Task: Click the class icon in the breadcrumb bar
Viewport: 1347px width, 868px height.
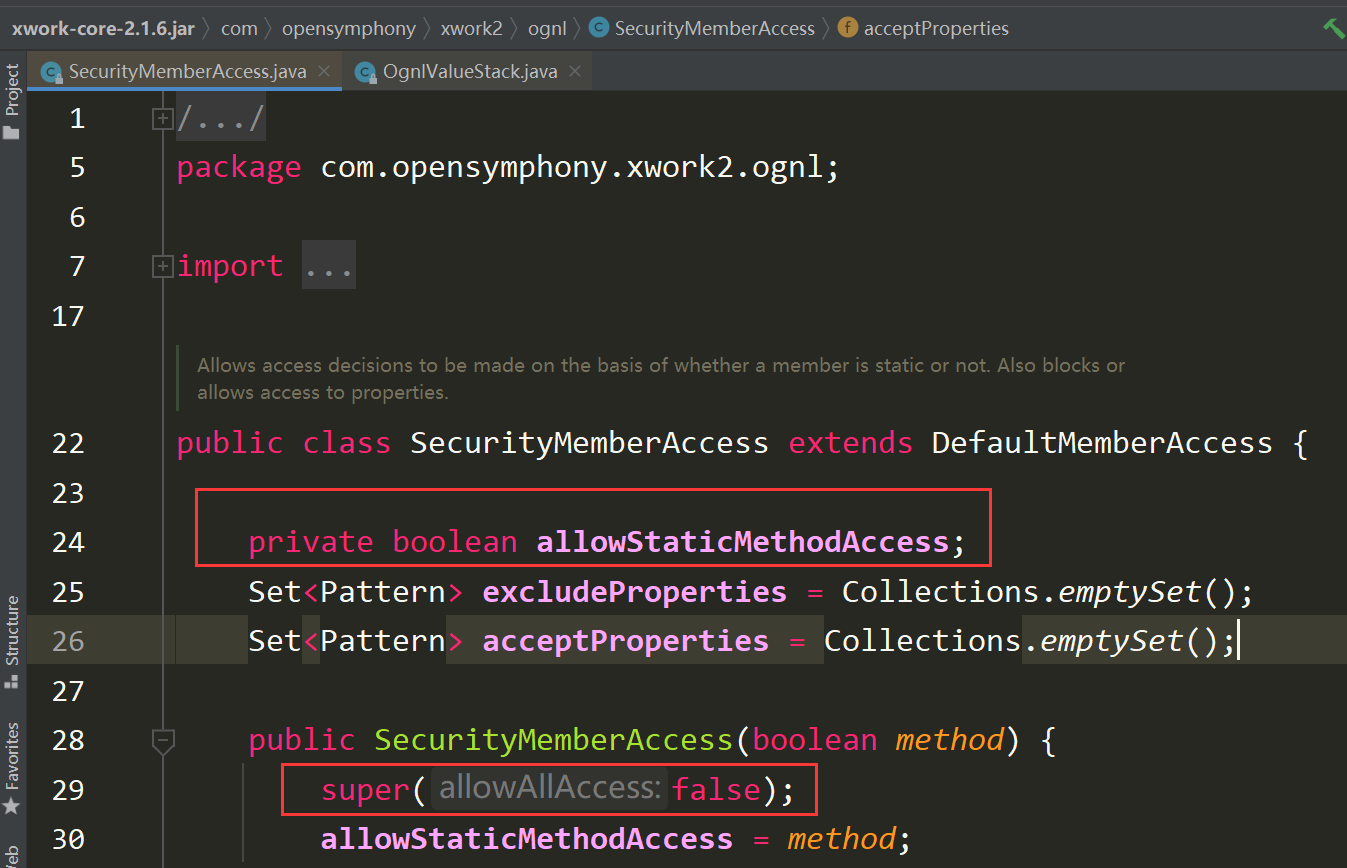Action: click(599, 28)
